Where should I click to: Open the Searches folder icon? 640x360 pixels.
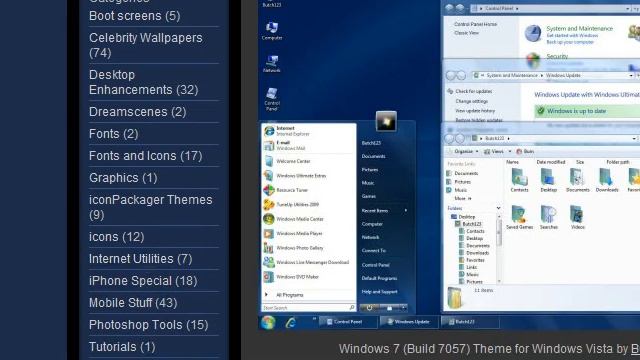pyautogui.click(x=548, y=217)
